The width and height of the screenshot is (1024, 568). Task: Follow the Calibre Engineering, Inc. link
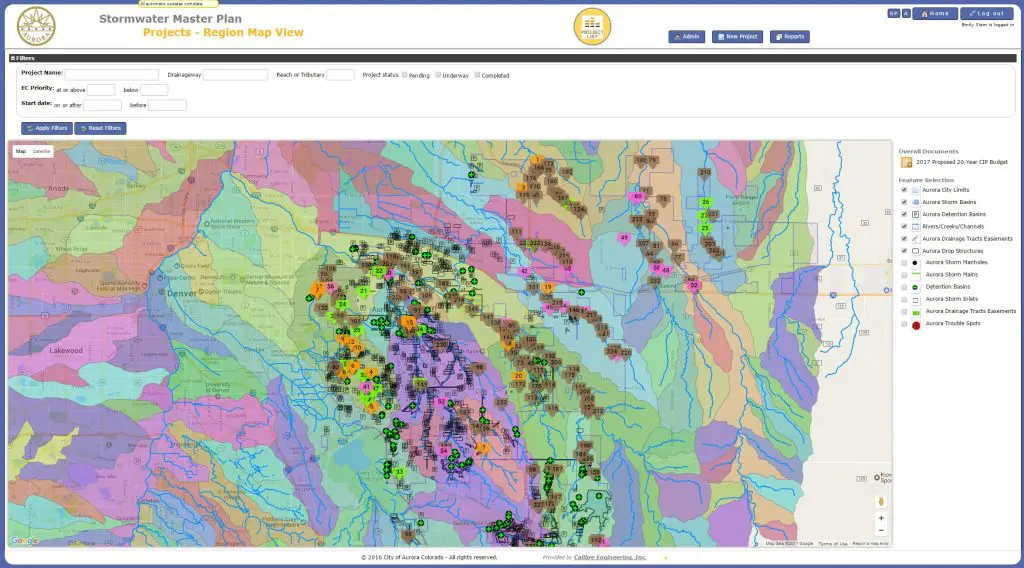(610, 558)
